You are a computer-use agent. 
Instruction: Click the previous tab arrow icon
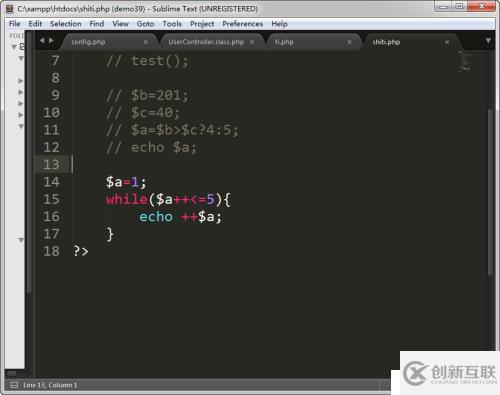[x=42, y=40]
